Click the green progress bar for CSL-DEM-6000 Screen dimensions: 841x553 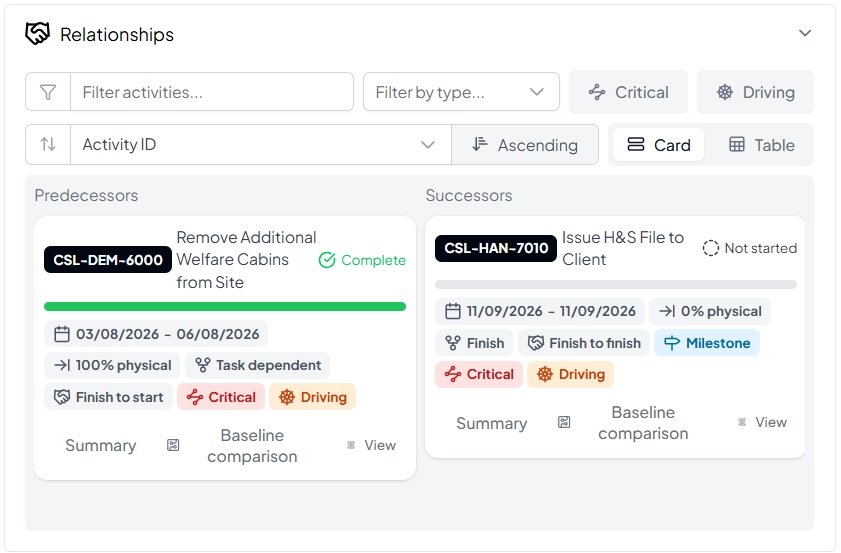pos(225,306)
